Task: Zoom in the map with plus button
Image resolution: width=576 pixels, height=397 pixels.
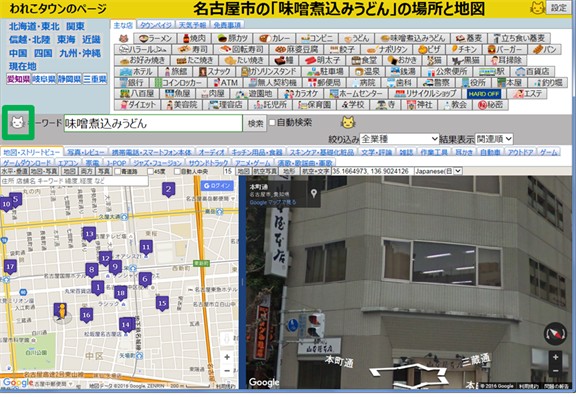Action: tap(227, 357)
